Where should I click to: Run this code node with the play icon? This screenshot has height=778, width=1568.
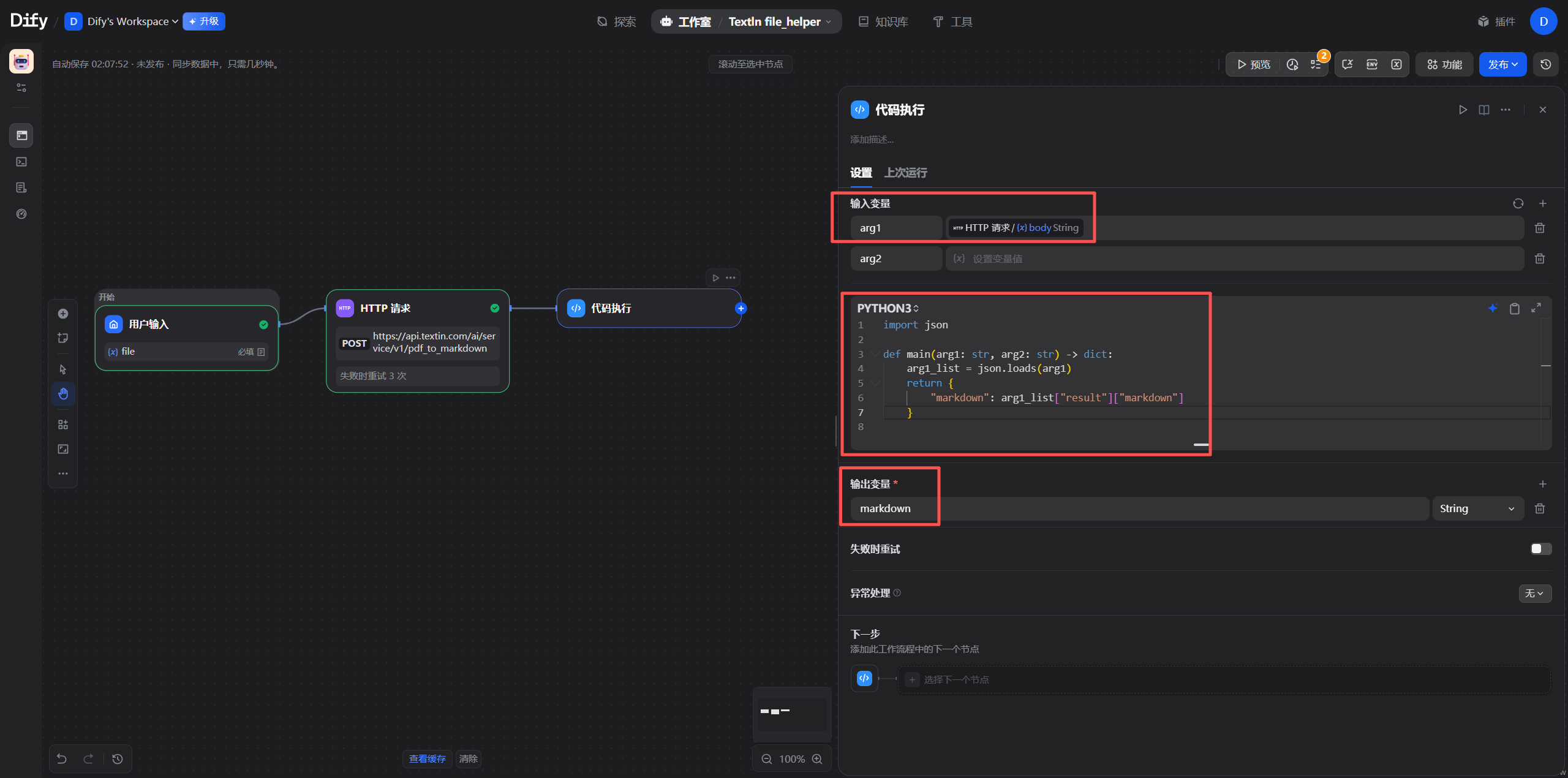[x=1463, y=110]
